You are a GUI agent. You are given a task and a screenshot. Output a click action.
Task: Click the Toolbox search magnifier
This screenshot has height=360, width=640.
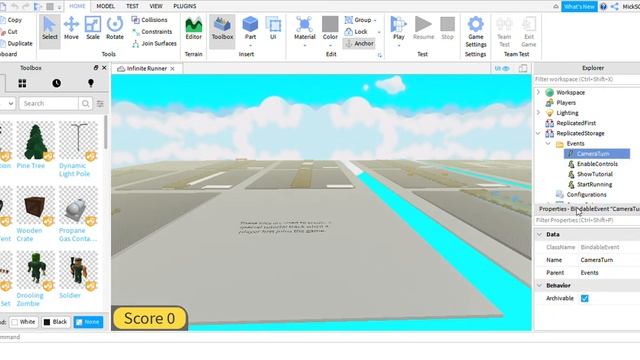(85, 104)
